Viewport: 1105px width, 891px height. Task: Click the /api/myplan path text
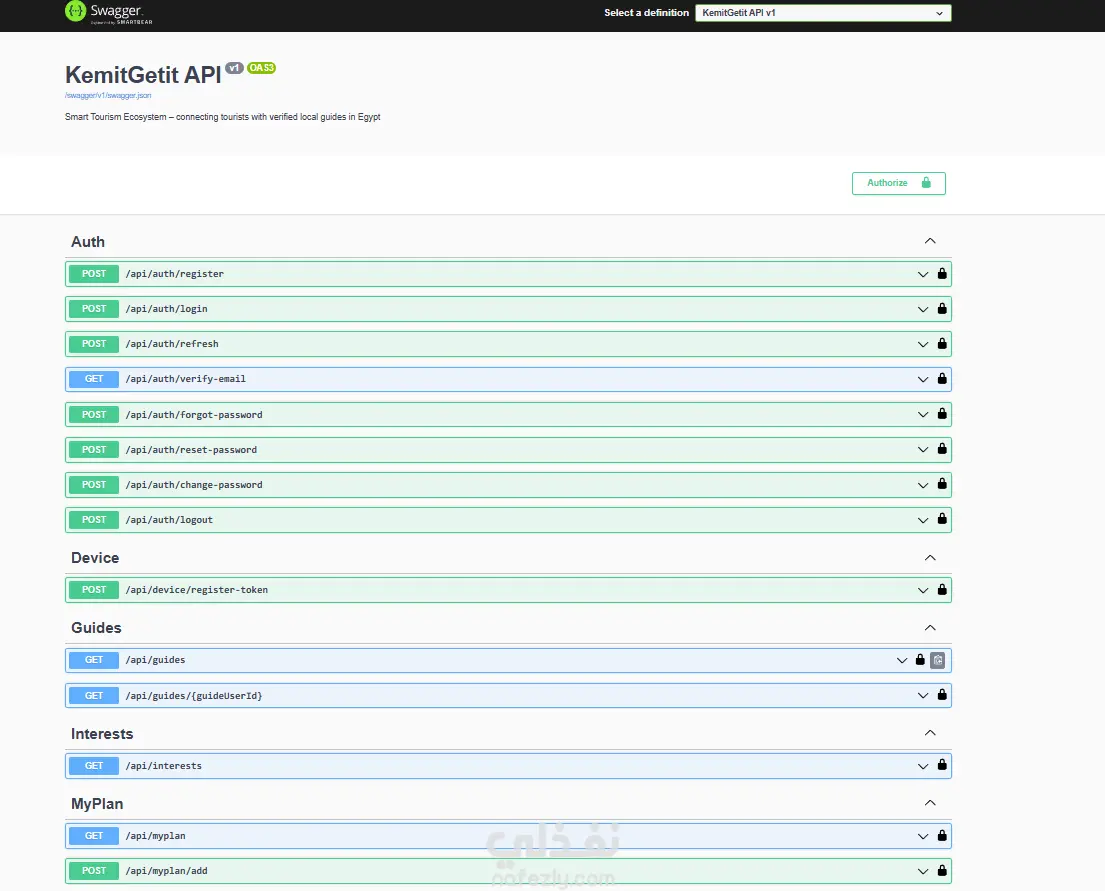[x=156, y=836]
